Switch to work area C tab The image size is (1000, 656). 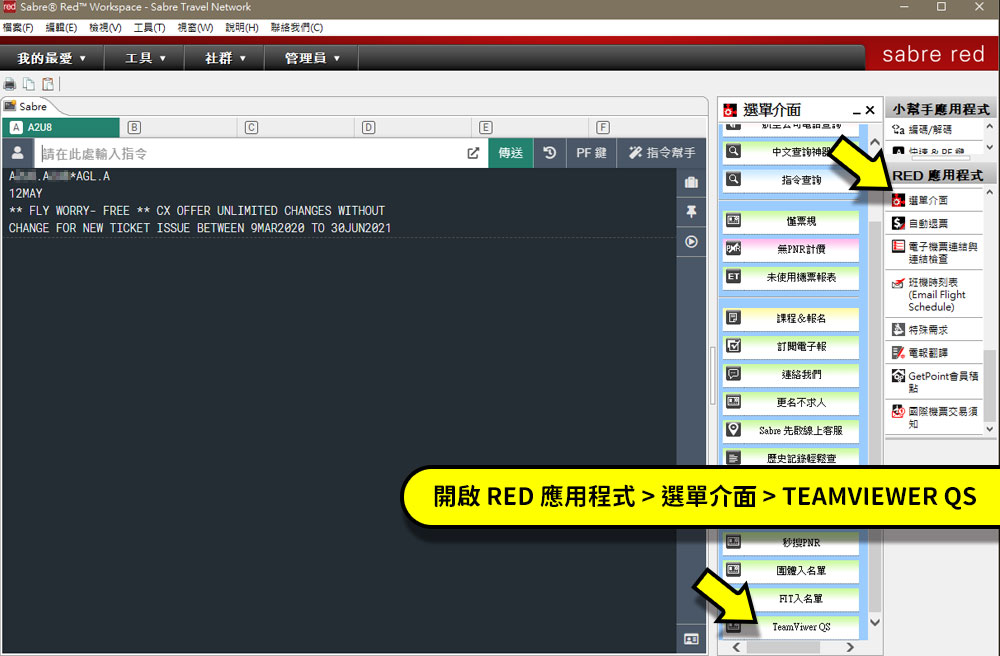click(x=296, y=128)
